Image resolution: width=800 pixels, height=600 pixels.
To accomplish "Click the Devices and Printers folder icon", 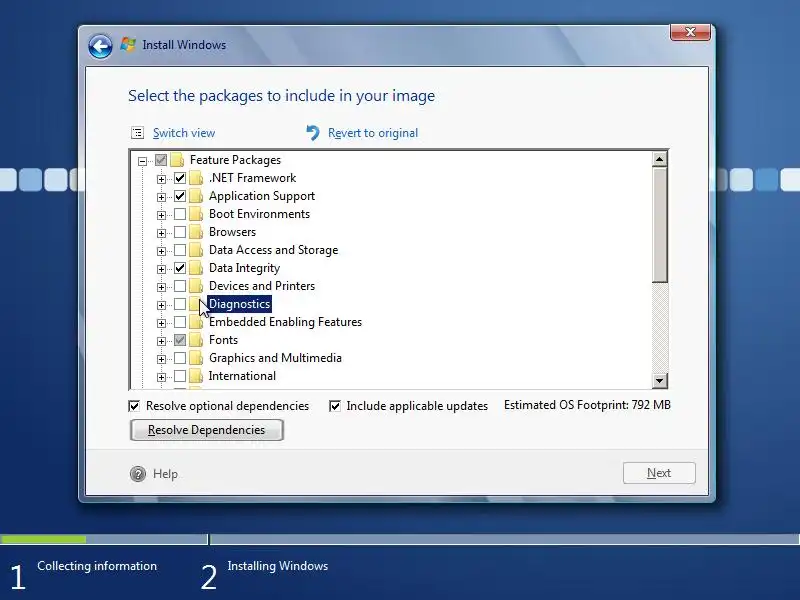I will pos(196,286).
